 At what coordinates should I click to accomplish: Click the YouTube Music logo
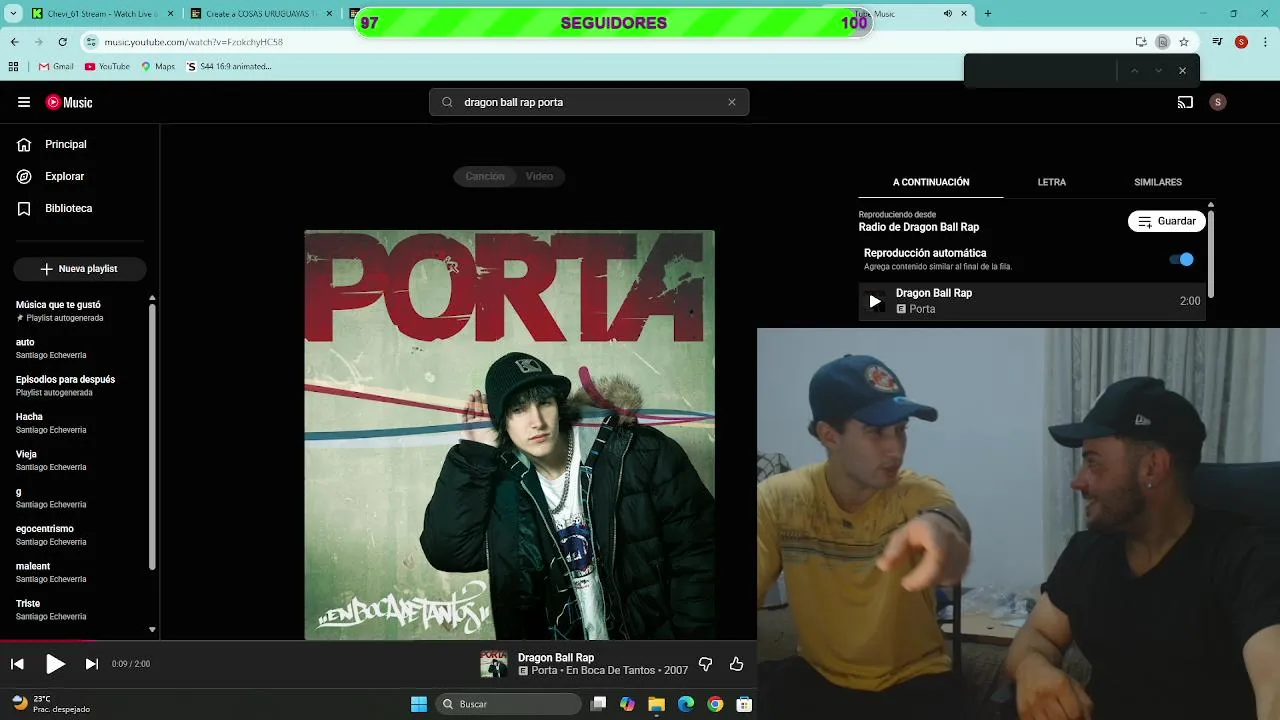(69, 102)
